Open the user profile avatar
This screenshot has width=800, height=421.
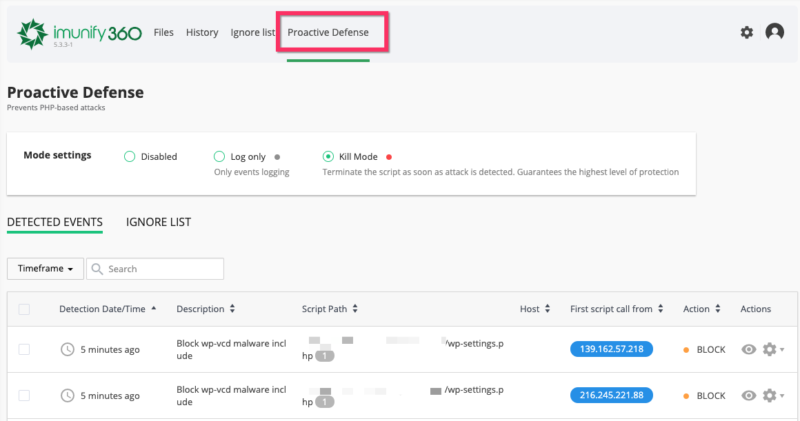tap(774, 32)
